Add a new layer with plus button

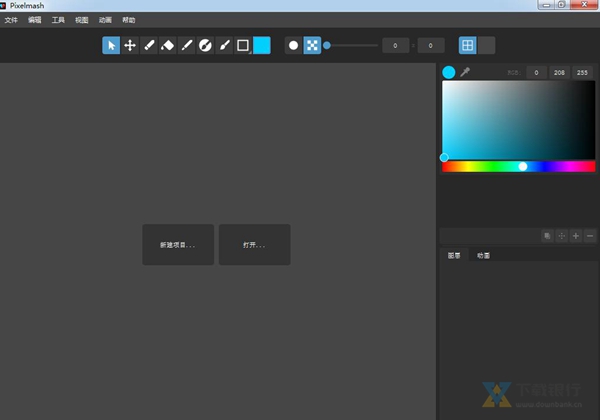click(x=576, y=236)
